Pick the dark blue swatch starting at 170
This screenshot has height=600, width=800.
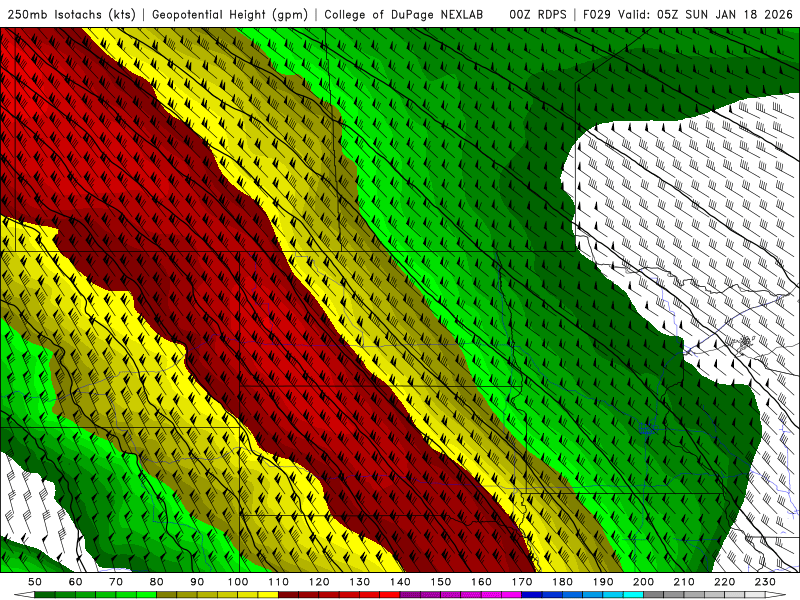pyautogui.click(x=532, y=594)
